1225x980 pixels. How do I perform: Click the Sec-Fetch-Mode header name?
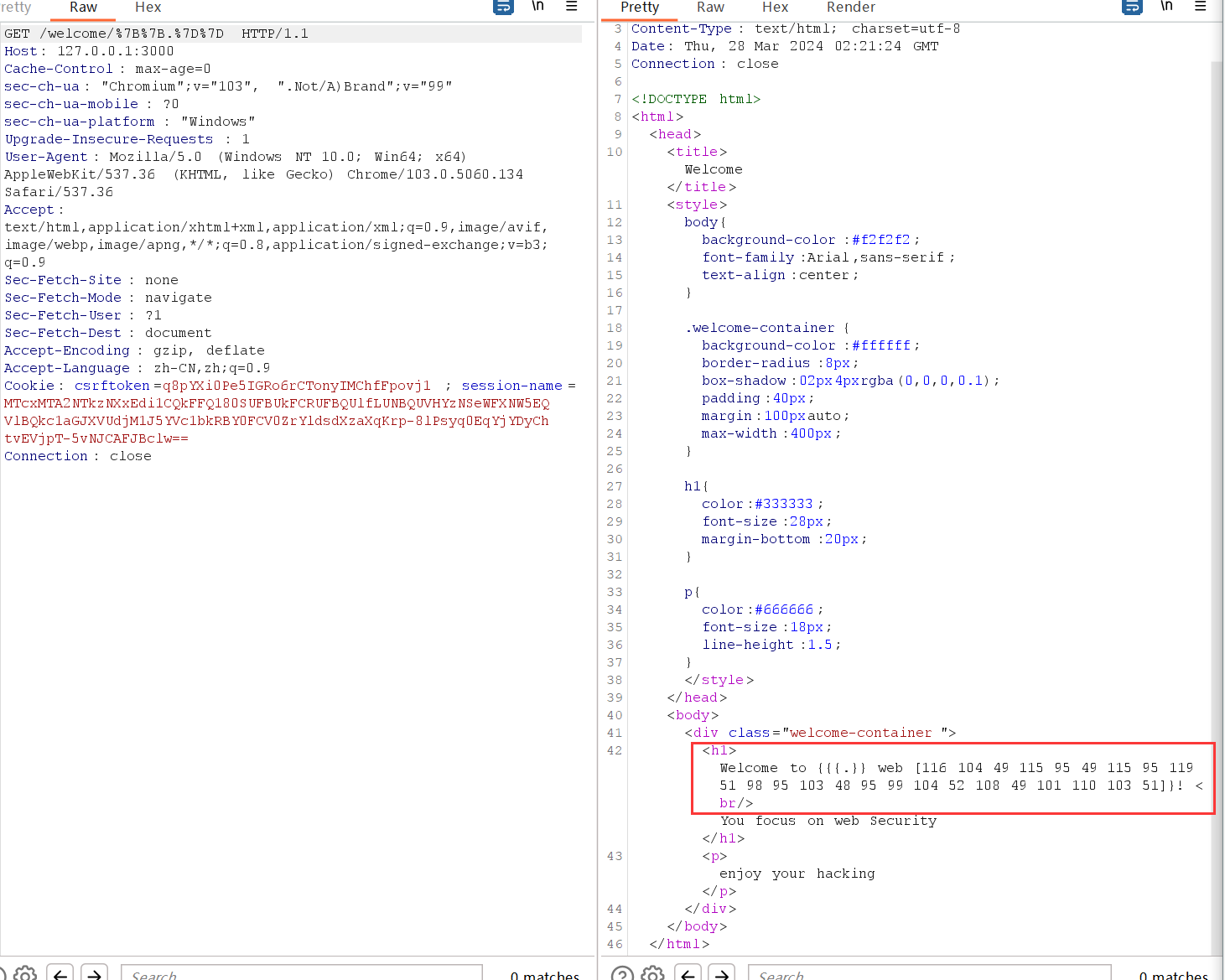[63, 298]
